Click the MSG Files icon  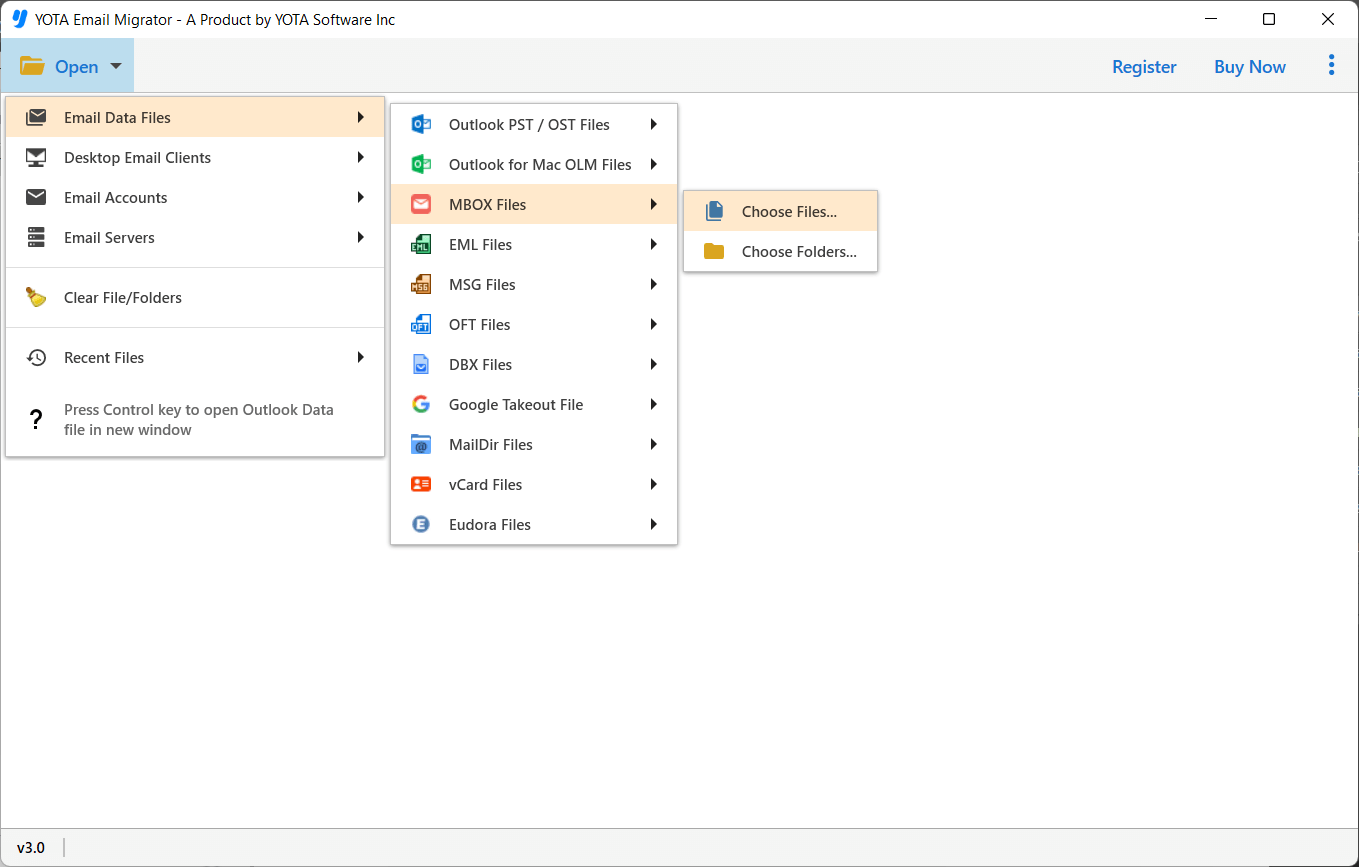pos(421,284)
